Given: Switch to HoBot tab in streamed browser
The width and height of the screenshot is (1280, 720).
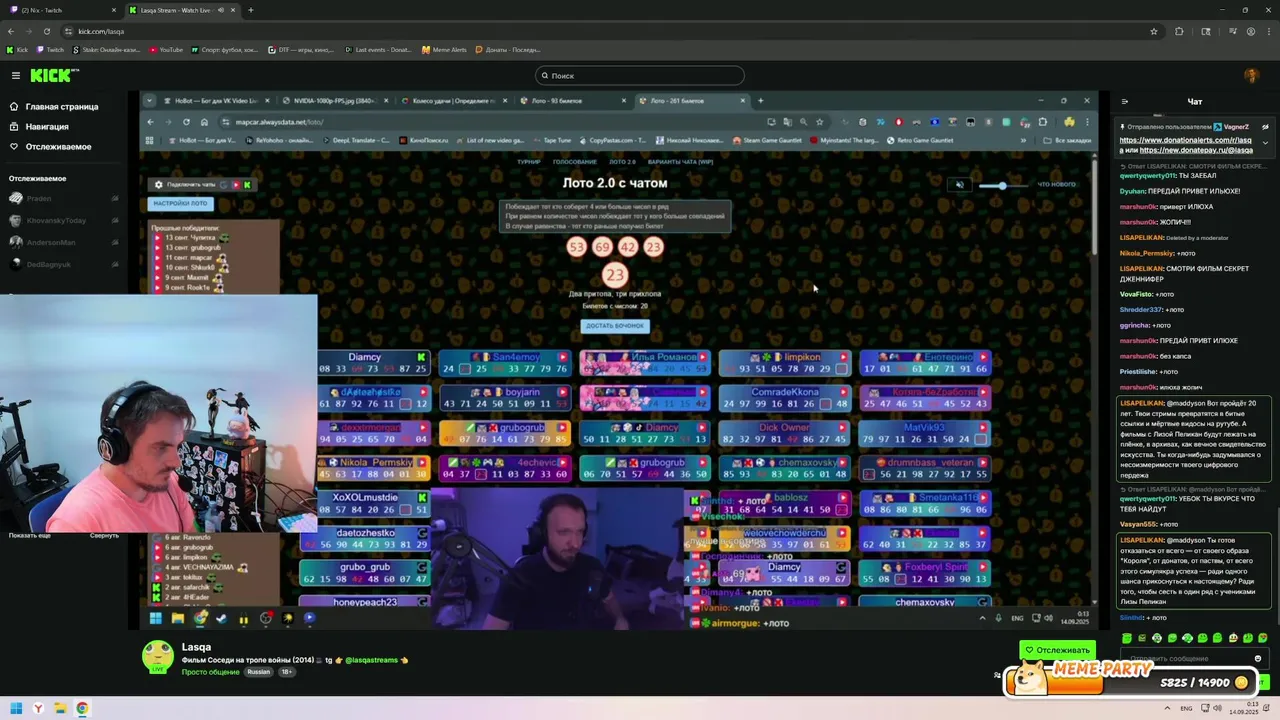Looking at the screenshot, I should pos(215,100).
